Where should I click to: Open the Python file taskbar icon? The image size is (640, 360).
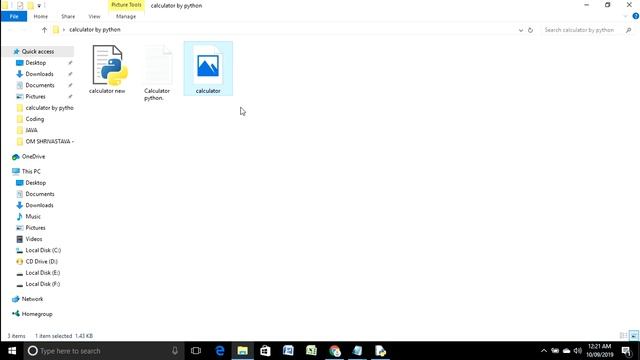click(x=380, y=351)
